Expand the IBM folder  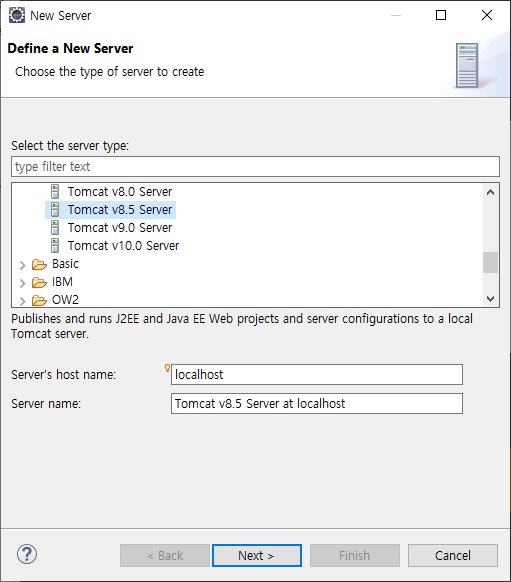(23, 283)
